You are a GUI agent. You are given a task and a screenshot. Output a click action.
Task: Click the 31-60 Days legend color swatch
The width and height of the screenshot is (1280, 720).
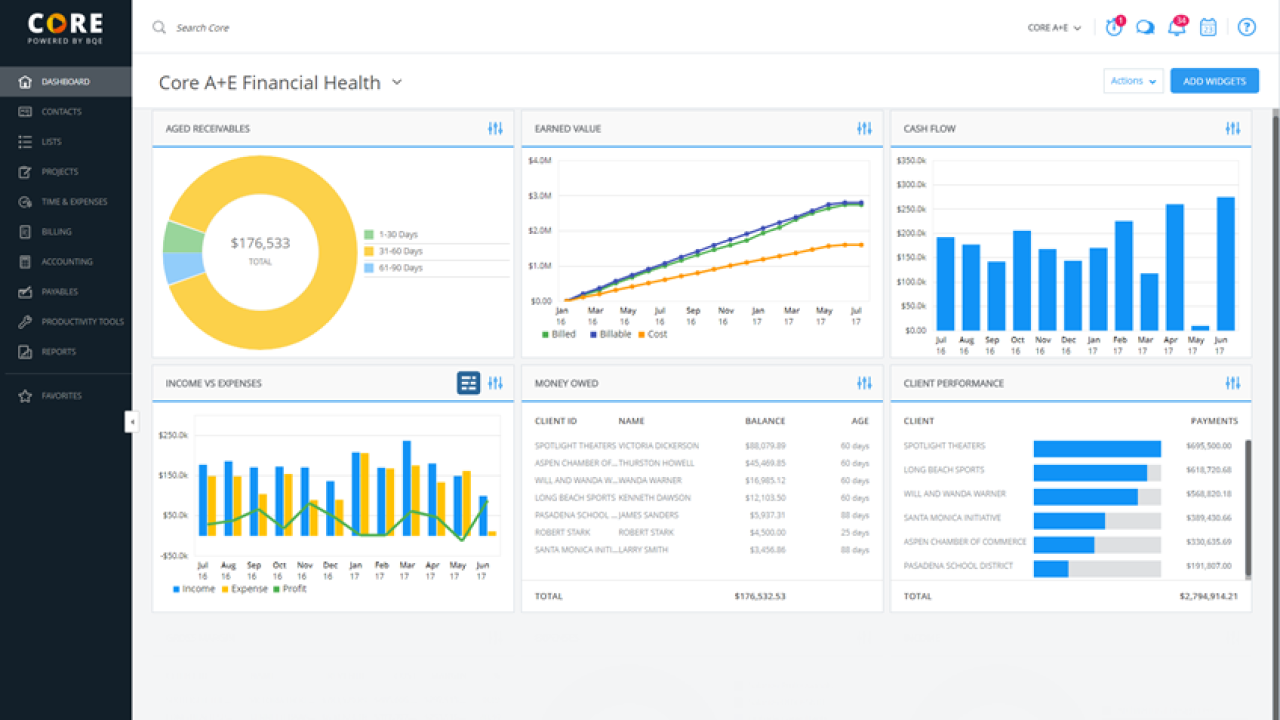369,251
